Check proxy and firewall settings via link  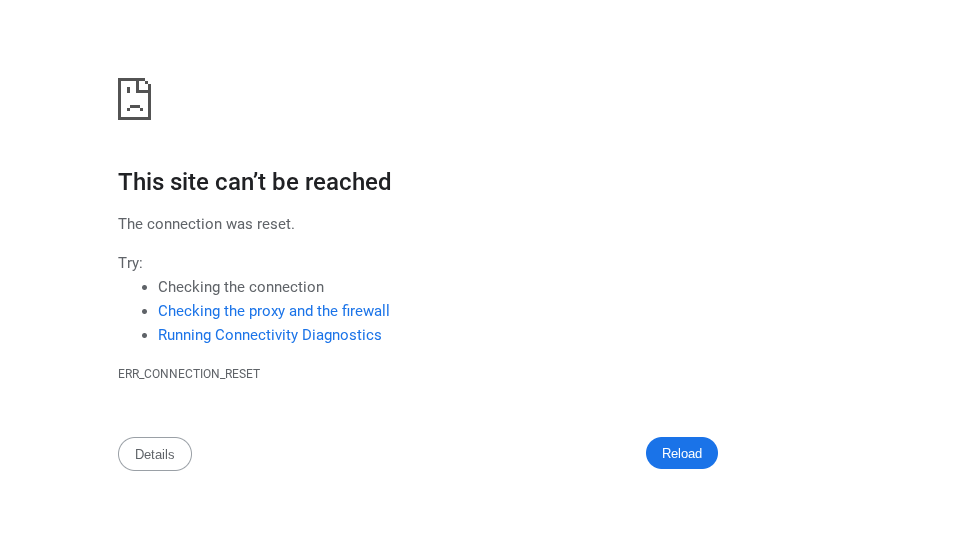(273, 311)
